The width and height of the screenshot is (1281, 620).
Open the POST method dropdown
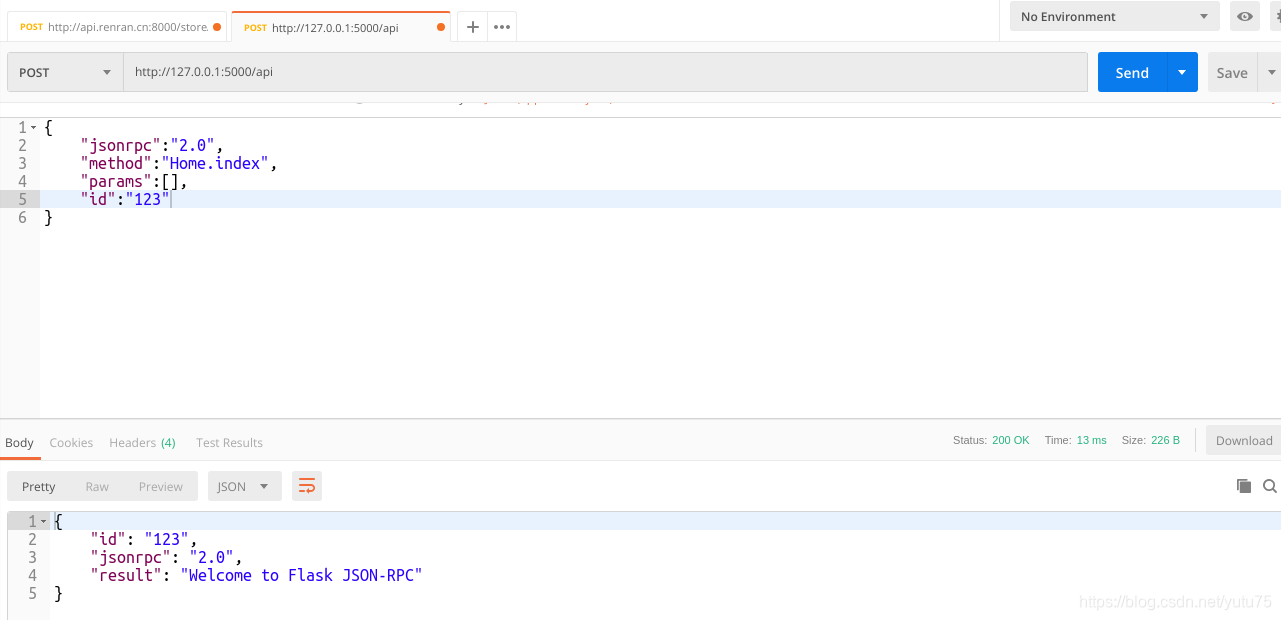[x=63, y=71]
